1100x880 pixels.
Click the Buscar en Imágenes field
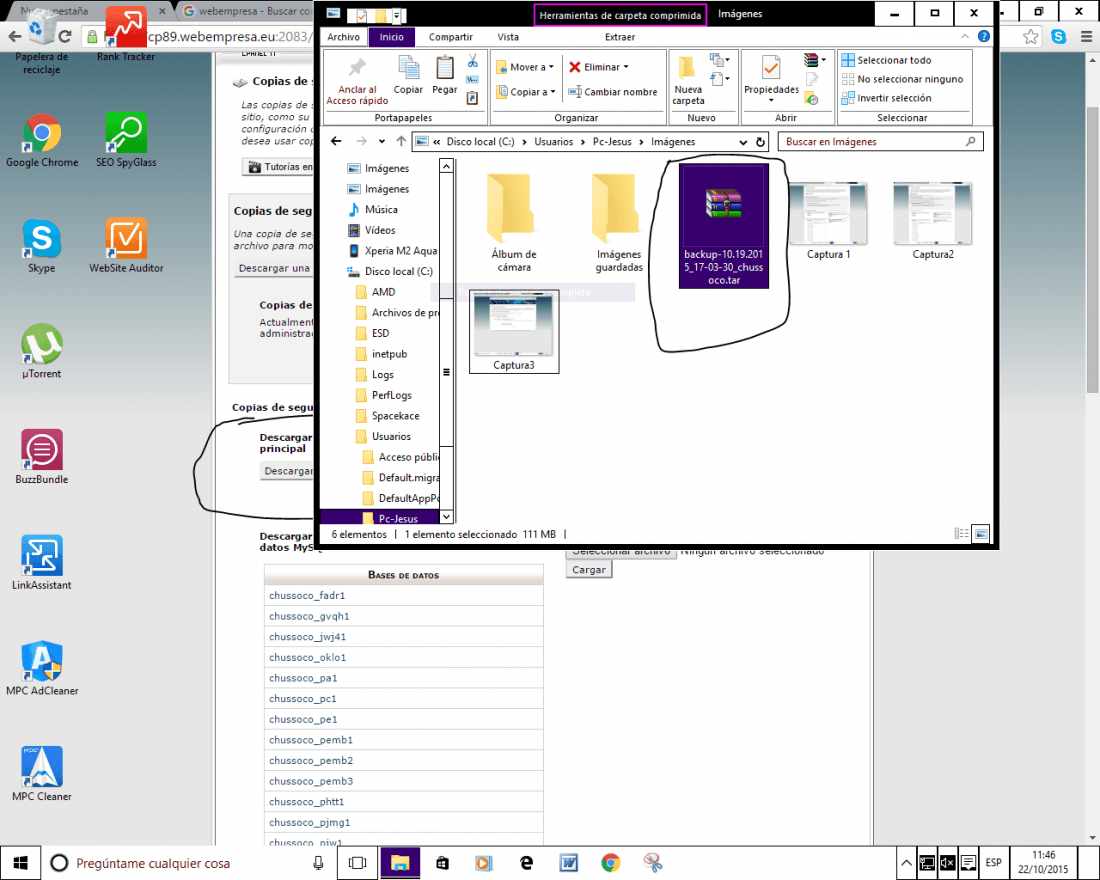880,142
